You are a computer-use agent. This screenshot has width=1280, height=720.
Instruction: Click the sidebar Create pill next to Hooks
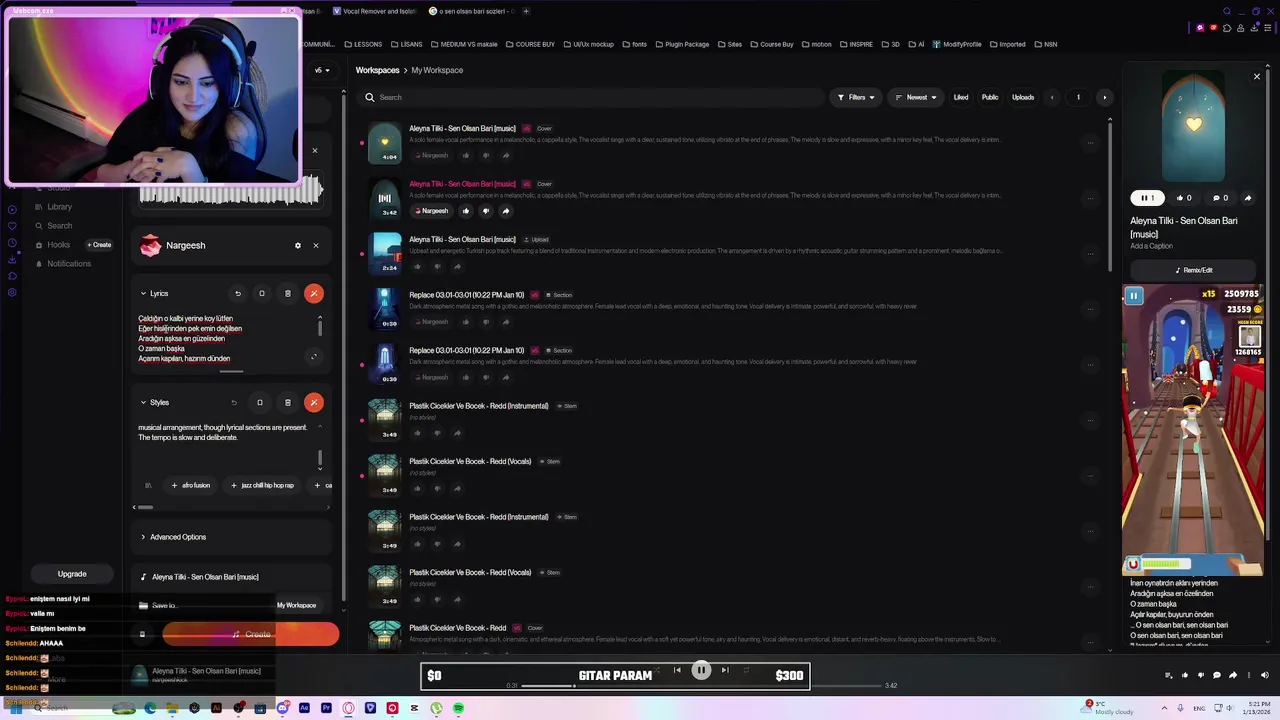[99, 245]
